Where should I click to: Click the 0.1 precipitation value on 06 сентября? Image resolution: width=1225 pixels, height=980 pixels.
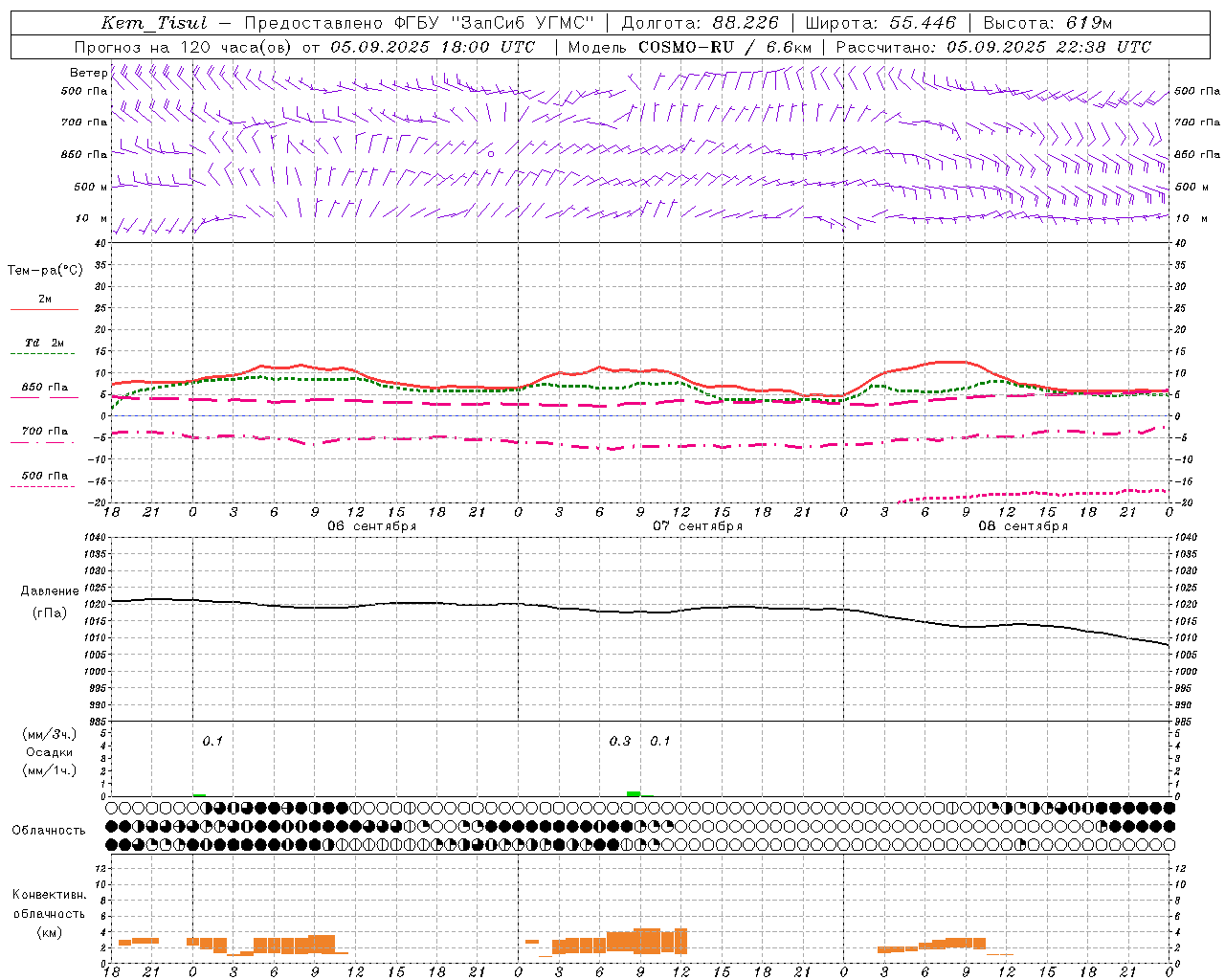[212, 741]
